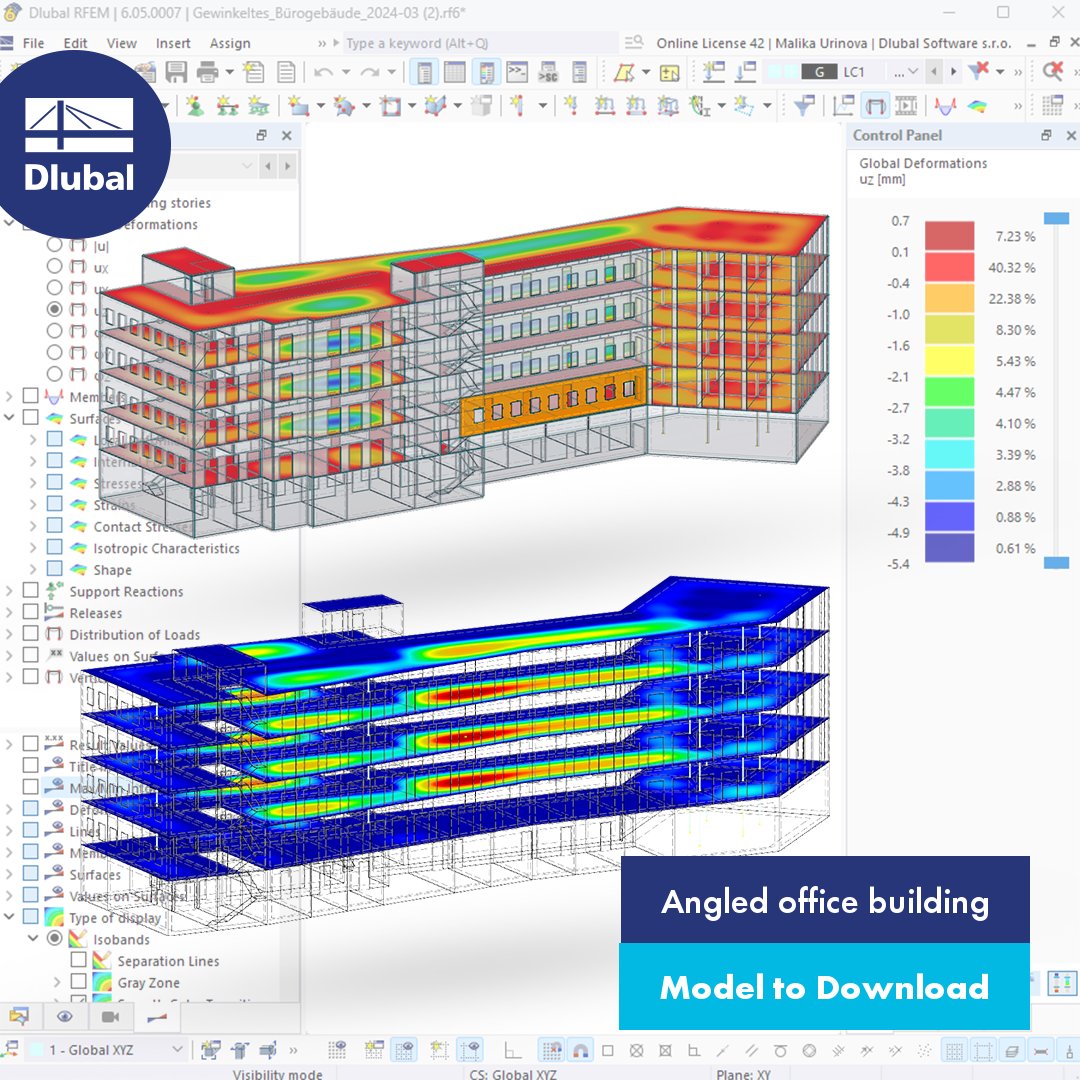Expand the Shape tree node

pos(33,569)
